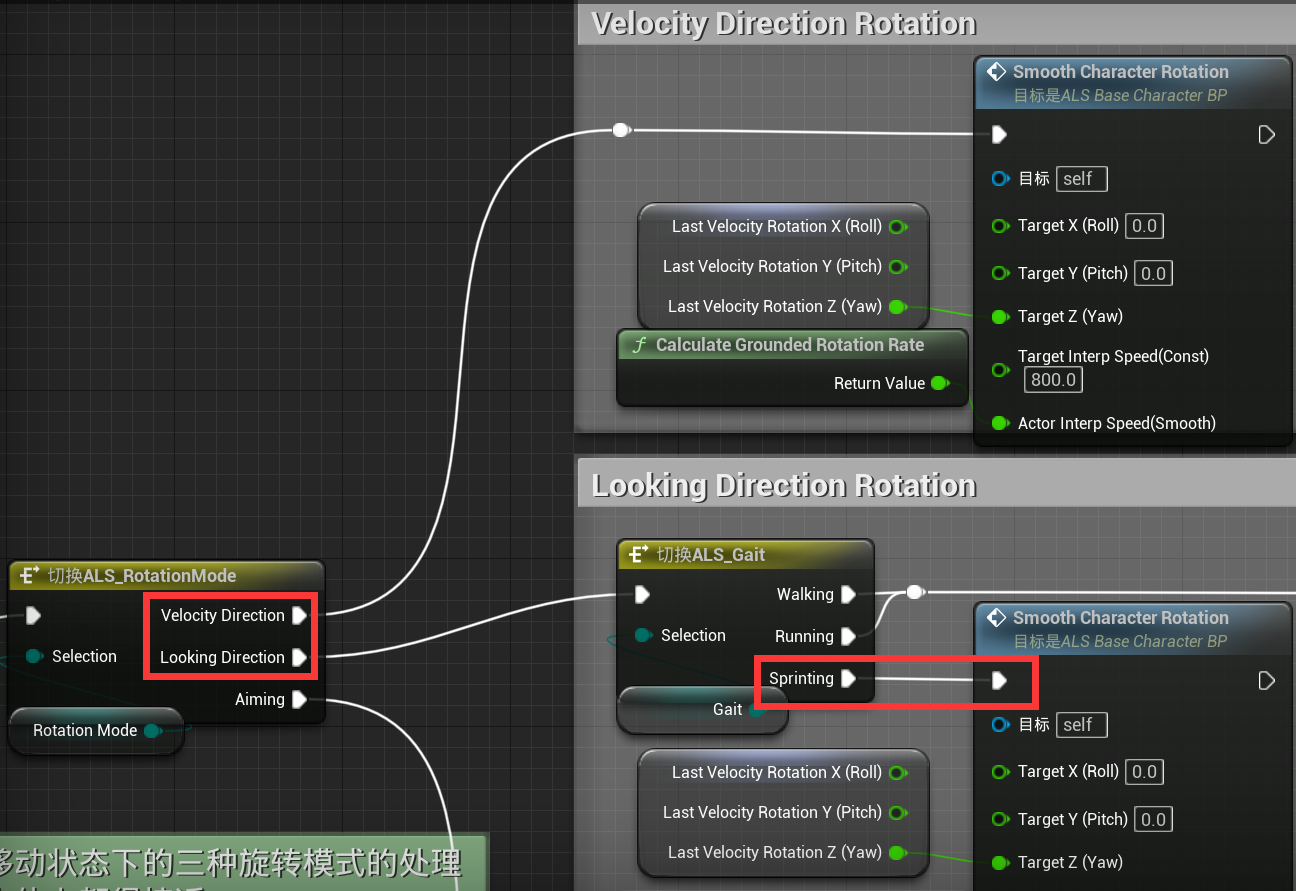Click the Gait variable output pin
Viewport: 1296px width, 891px height.
tap(756, 710)
